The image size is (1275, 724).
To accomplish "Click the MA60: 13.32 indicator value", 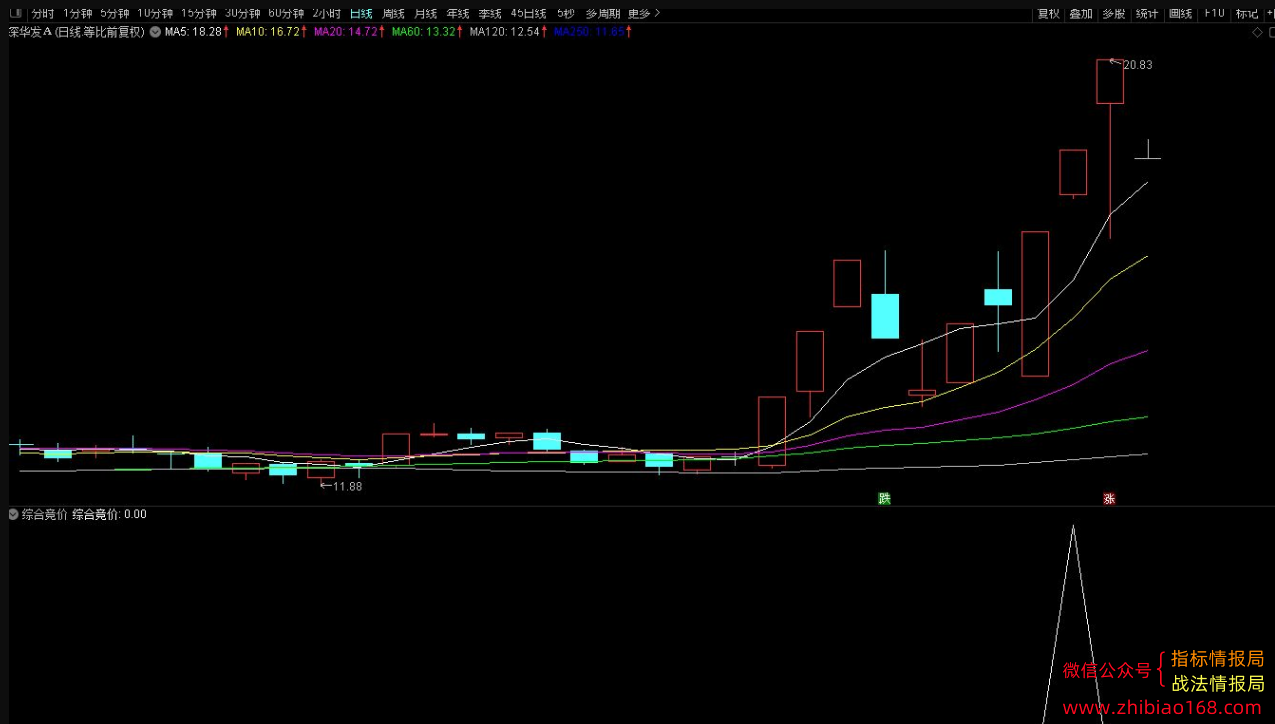I will (424, 32).
